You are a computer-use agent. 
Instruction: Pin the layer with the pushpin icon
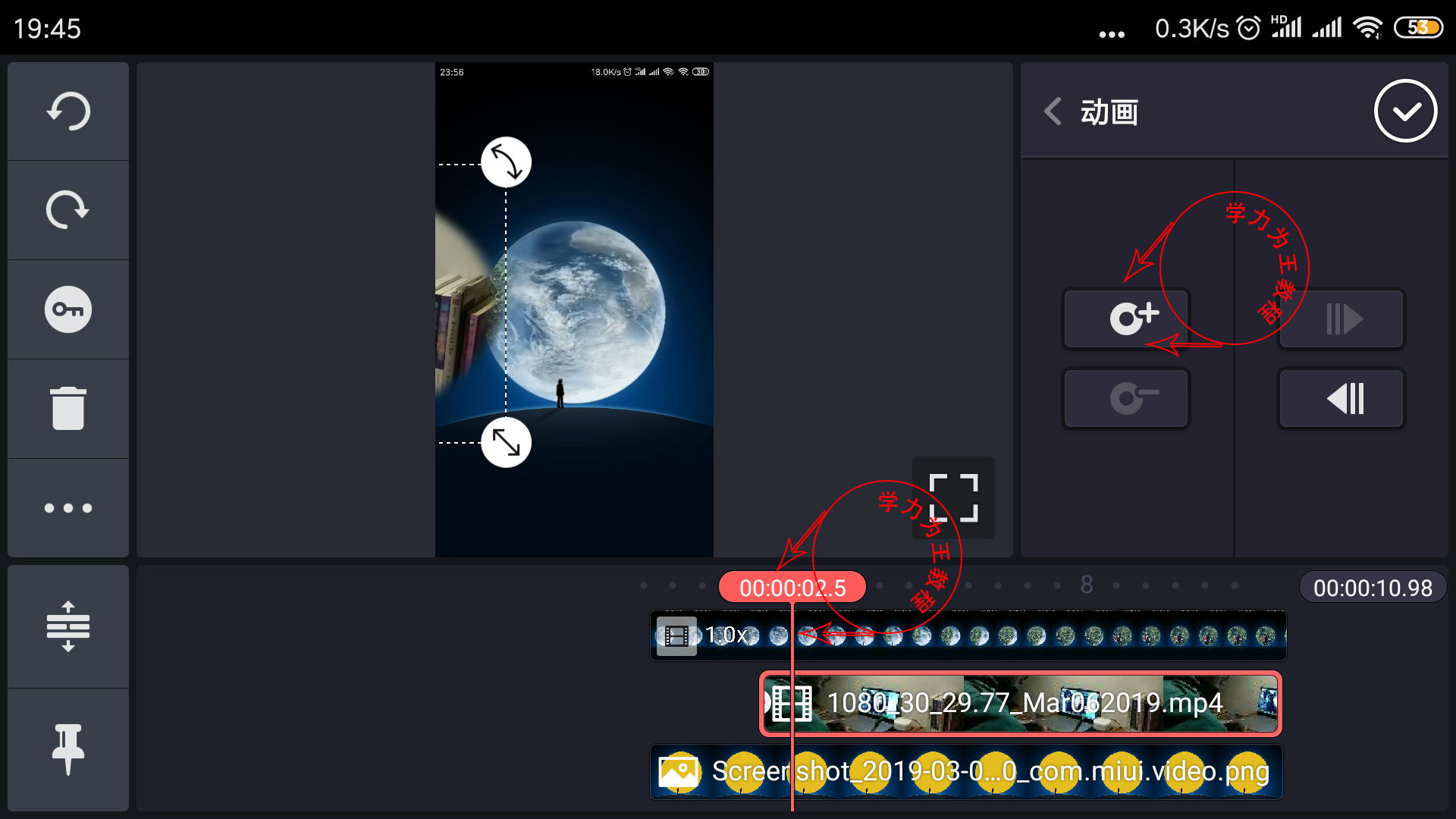pyautogui.click(x=68, y=749)
